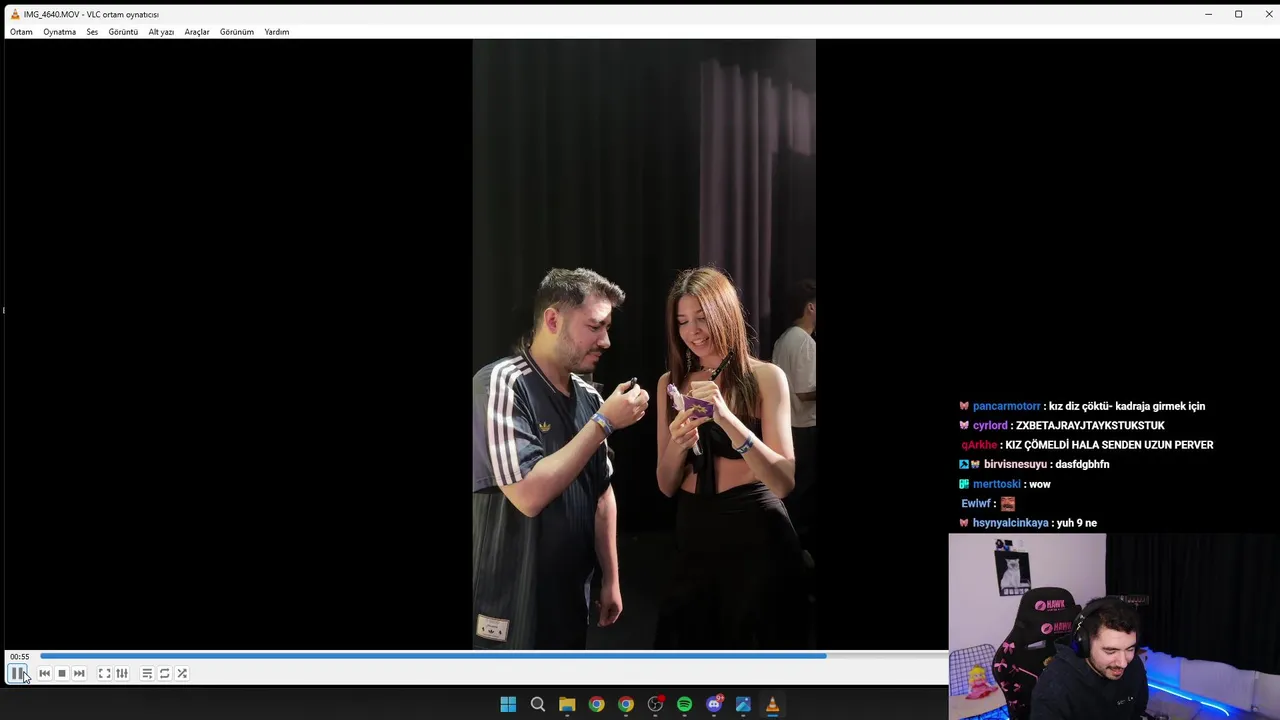Click the pancarmotorr chat username

point(1006,406)
